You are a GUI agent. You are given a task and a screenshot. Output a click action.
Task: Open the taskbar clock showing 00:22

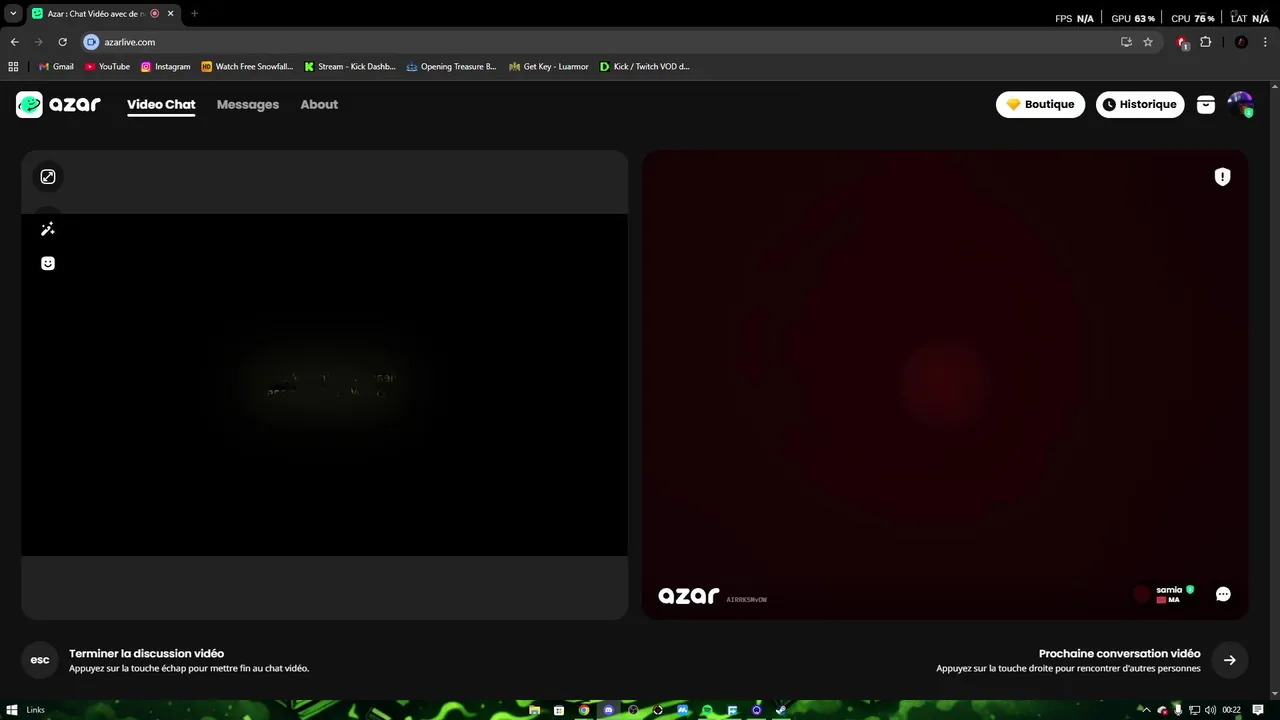1231,710
